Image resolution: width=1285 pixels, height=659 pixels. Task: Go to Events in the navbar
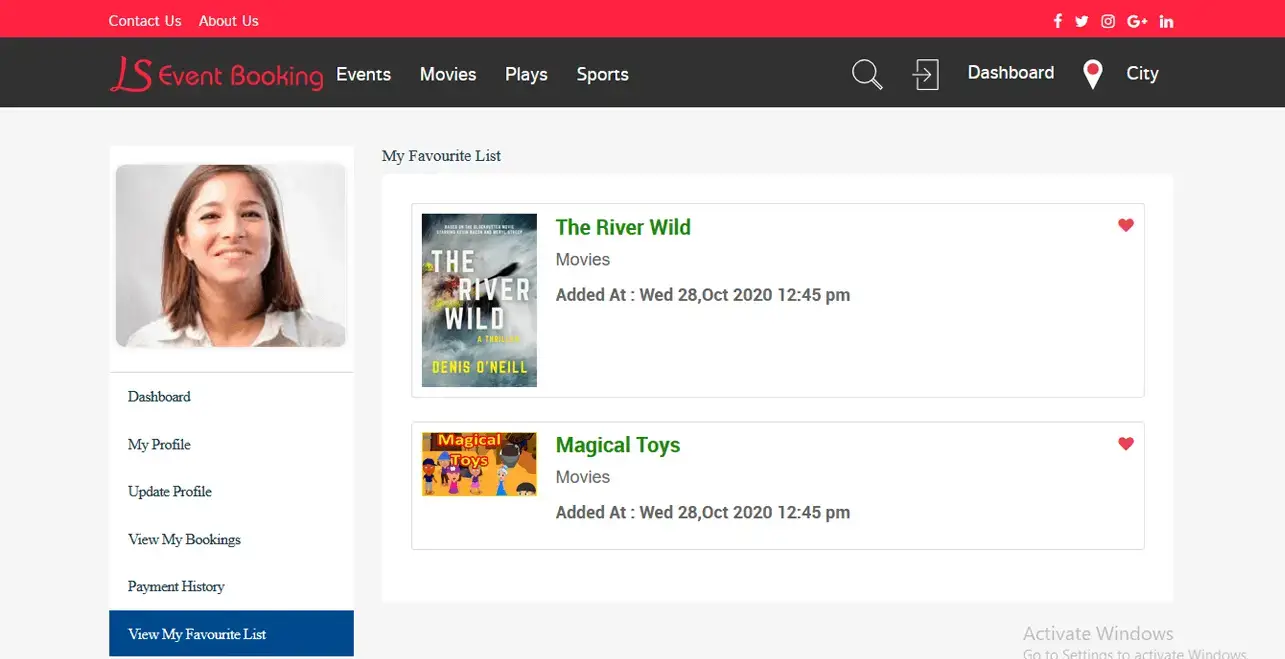(363, 74)
